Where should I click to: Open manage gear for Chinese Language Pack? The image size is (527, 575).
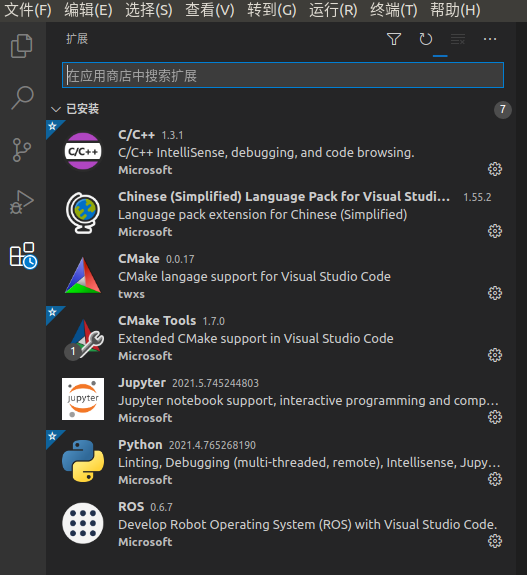point(495,231)
